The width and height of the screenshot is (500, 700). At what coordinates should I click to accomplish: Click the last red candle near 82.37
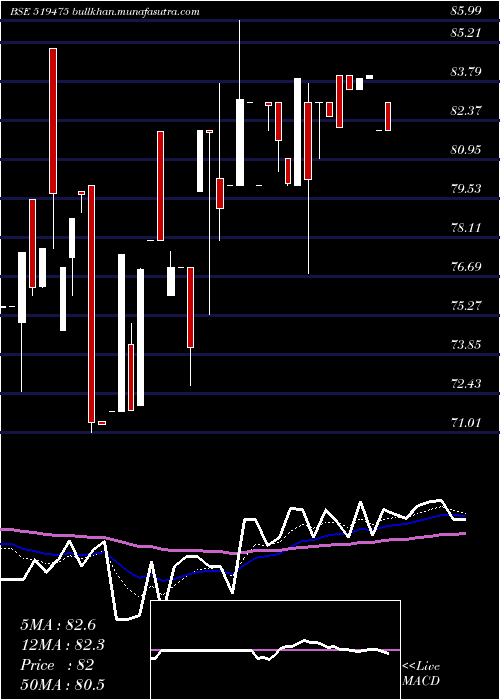[388, 117]
